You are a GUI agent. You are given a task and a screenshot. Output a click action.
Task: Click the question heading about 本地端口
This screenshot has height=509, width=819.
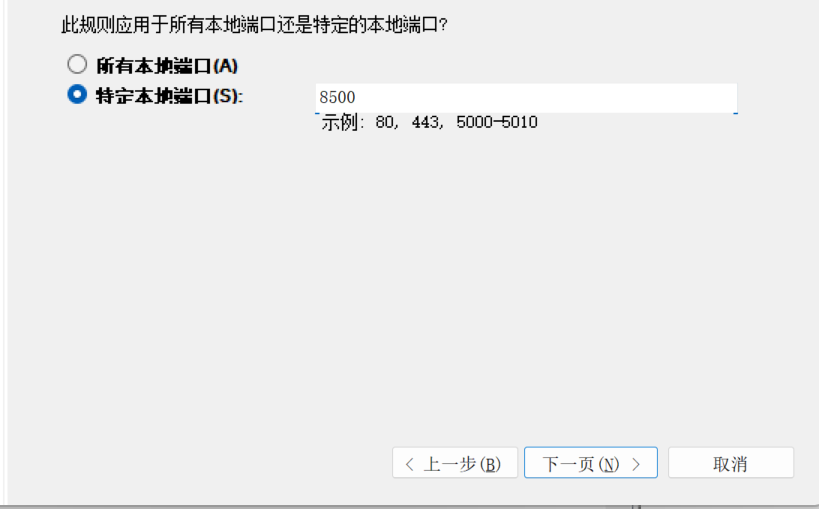[254, 25]
